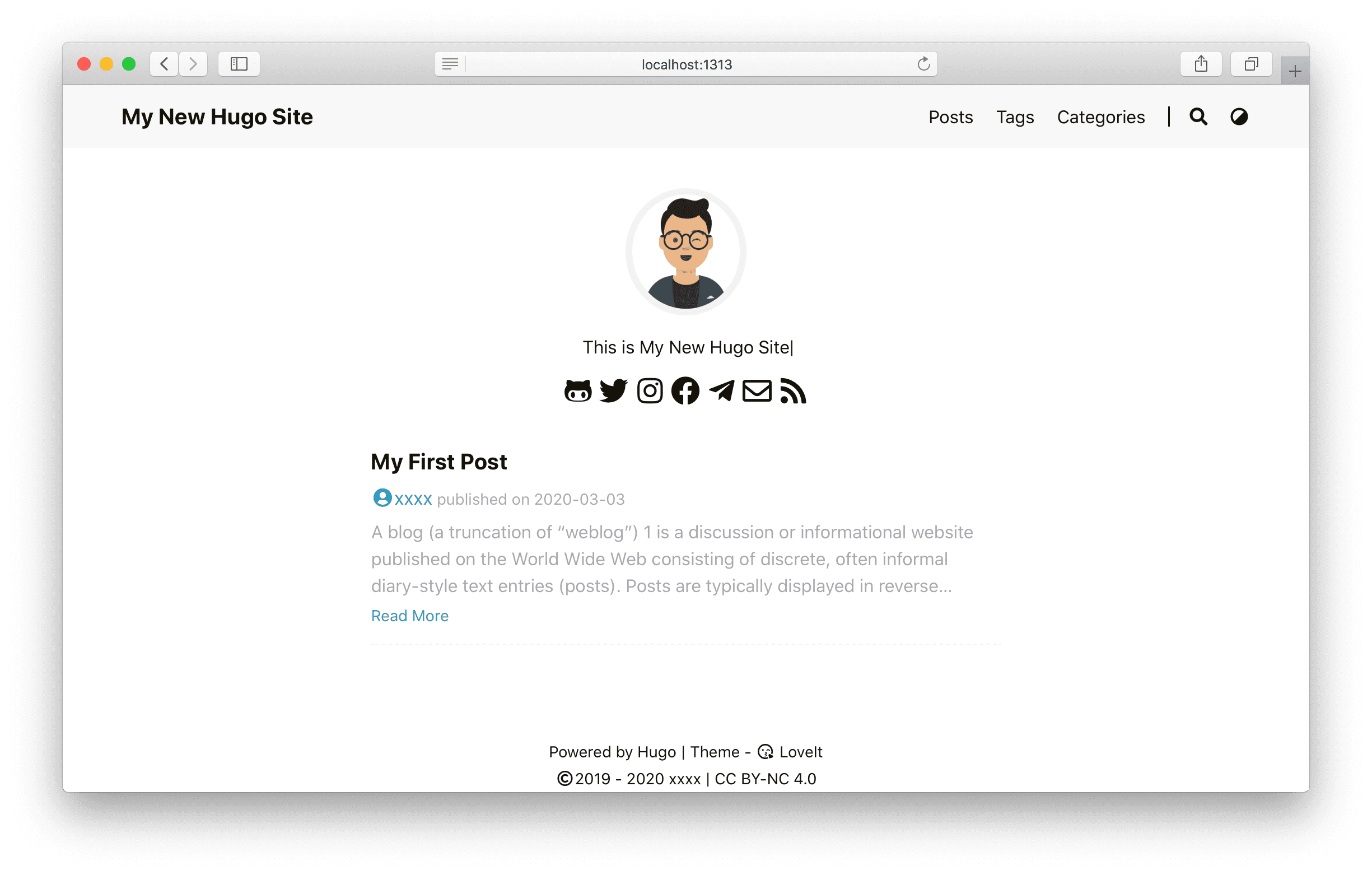Open the Tags navigation menu item
1372x875 pixels.
pos(1015,116)
